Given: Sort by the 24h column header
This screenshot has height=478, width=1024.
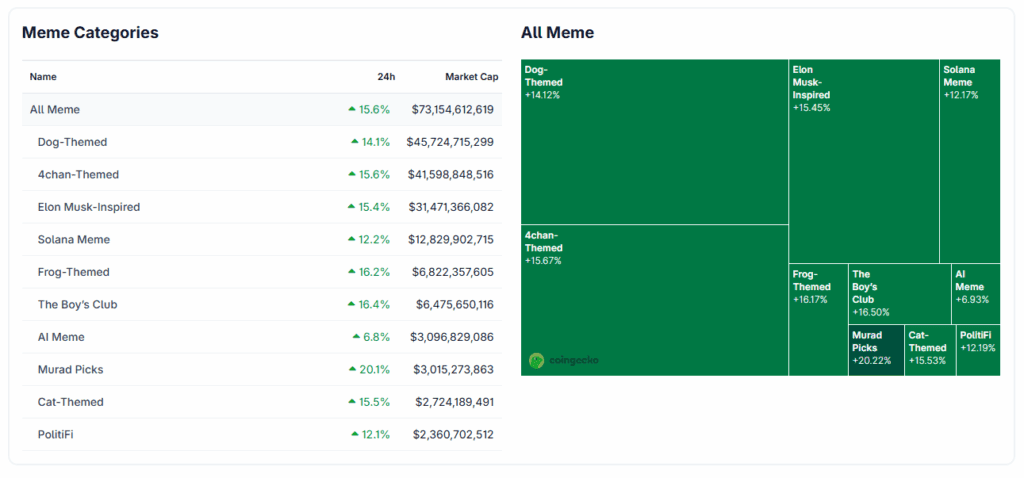Looking at the screenshot, I should [386, 76].
